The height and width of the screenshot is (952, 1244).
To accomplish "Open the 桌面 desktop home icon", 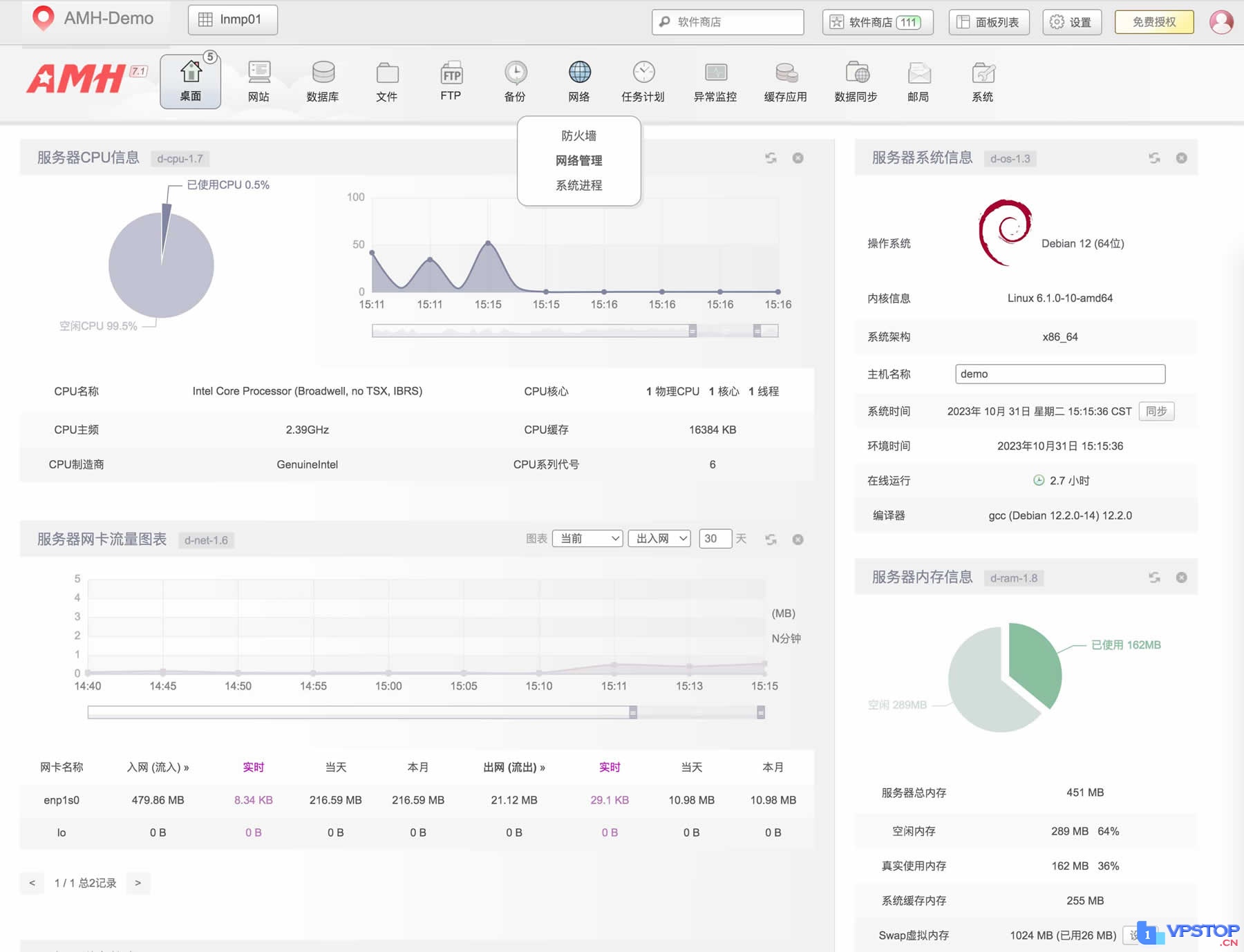I will (190, 82).
